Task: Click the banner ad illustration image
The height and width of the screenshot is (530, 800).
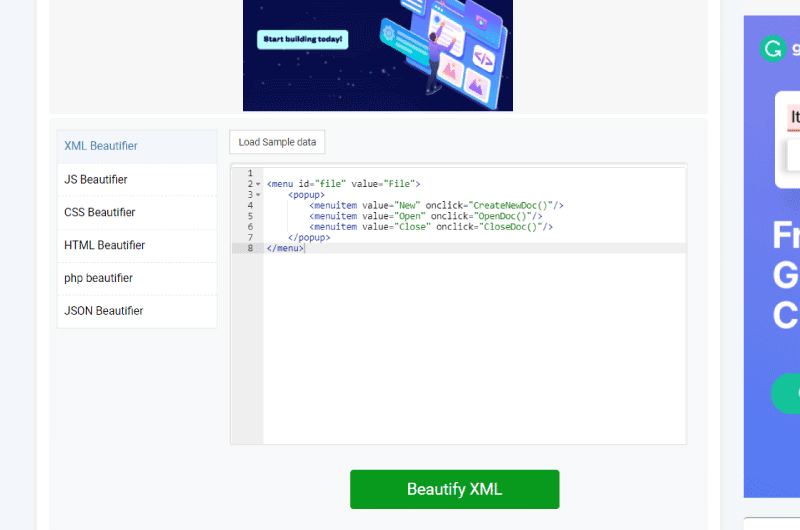Action: coord(378,55)
